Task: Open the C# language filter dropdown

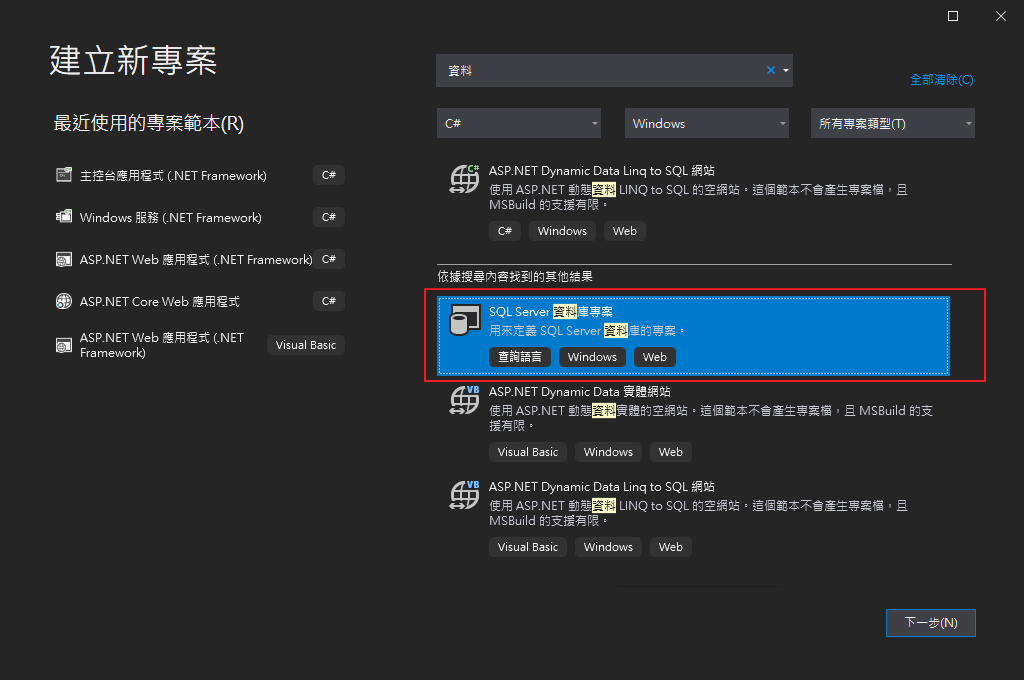Action: 519,123
